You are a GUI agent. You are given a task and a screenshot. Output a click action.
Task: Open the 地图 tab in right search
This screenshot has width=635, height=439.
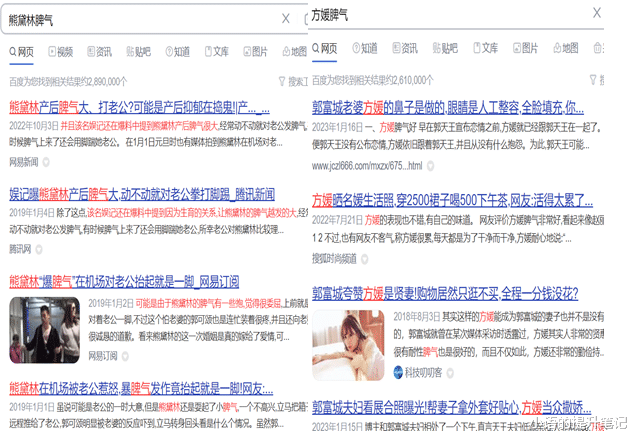tap(566, 48)
